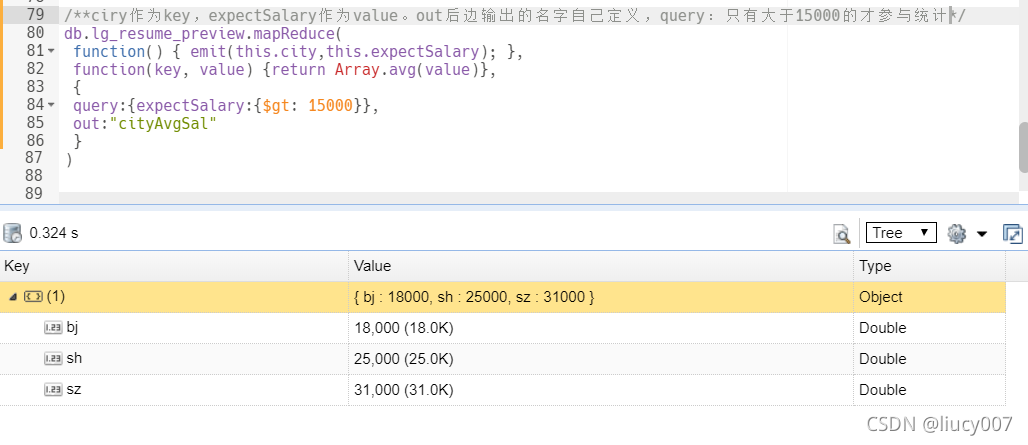This screenshot has width=1028, height=445.
Task: Fold the code block at line 81
Action: tap(51, 51)
